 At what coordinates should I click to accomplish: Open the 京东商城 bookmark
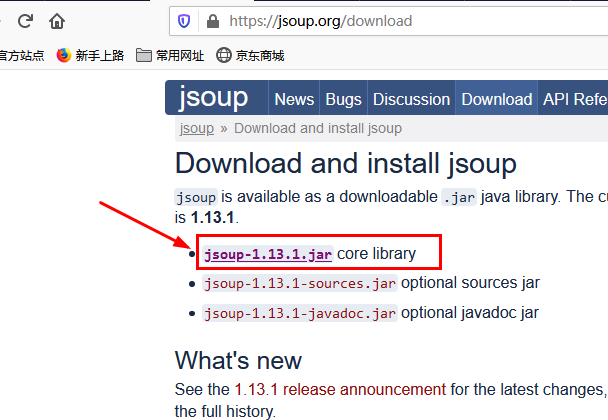250,55
